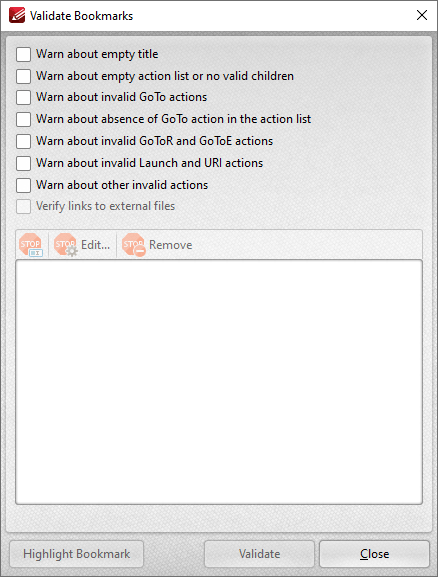
Task: Click the PDF-XChange app icon in title bar
Action: [x=17, y=15]
